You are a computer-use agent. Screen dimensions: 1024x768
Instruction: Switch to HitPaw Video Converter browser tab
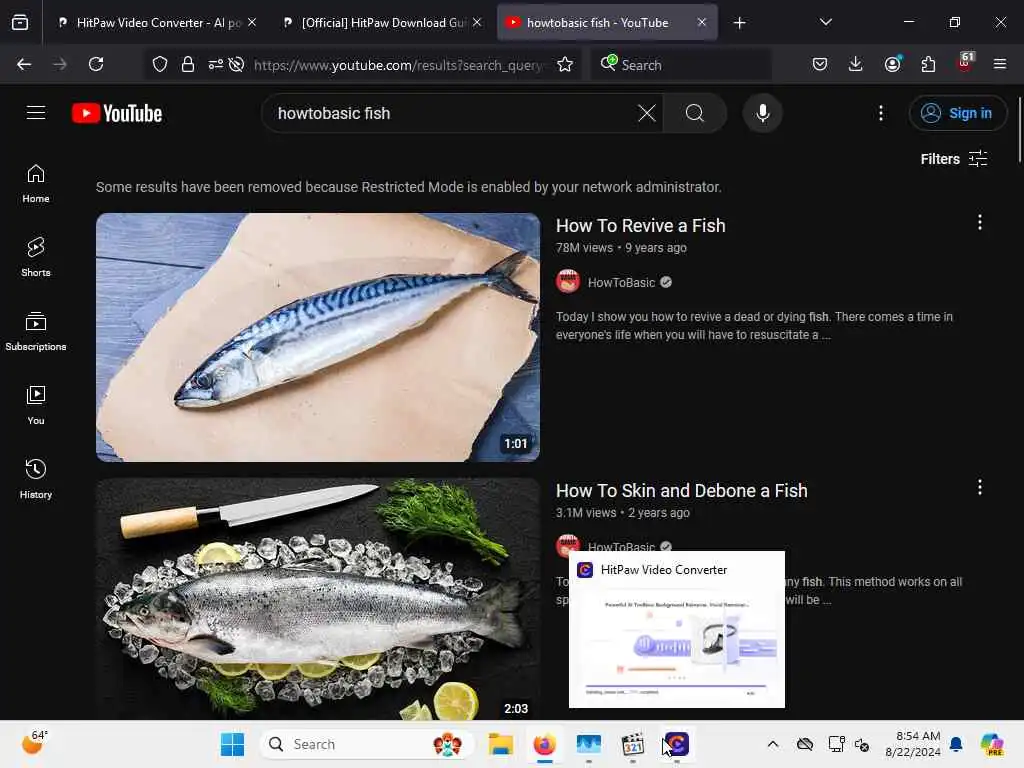point(149,22)
